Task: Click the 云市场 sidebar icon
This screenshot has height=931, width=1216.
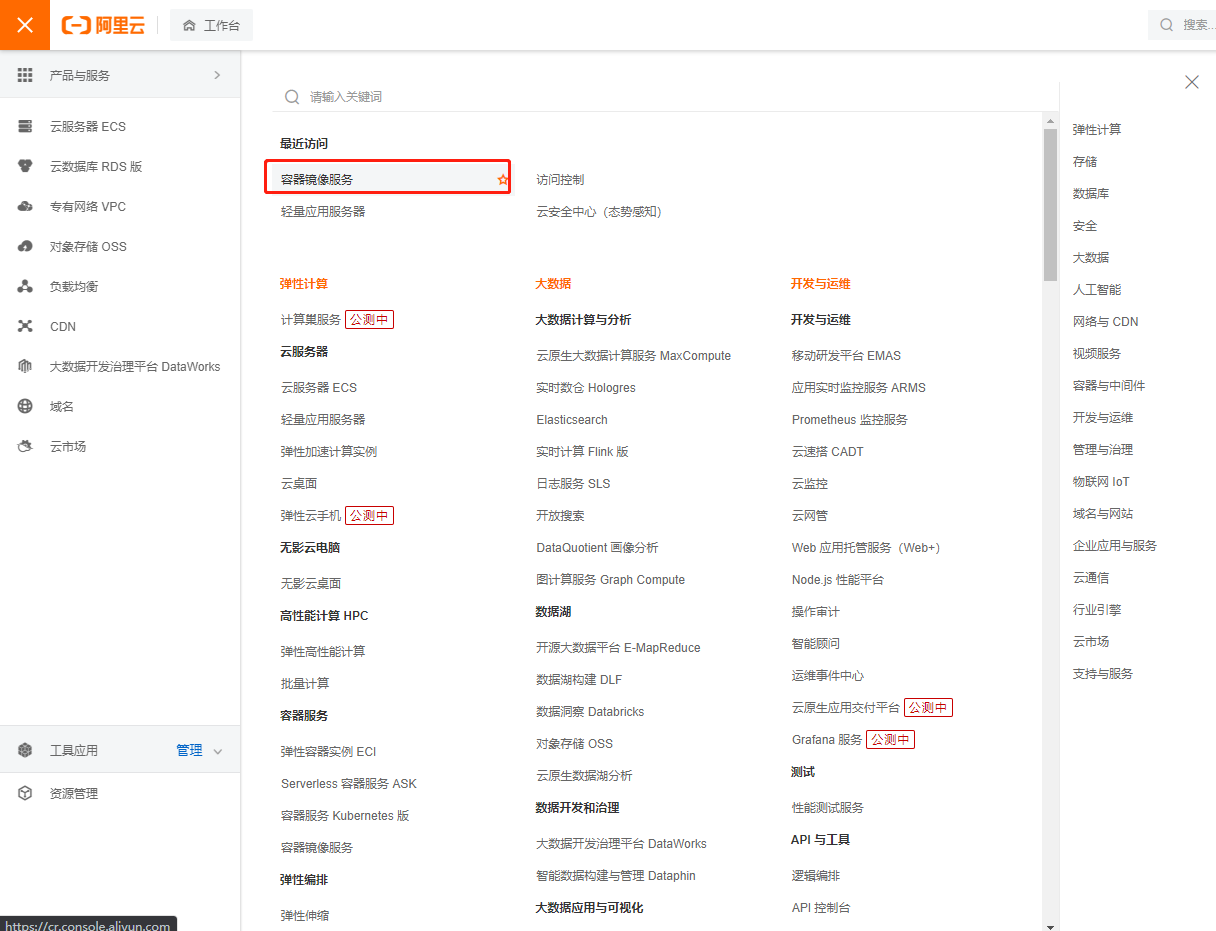Action: (x=26, y=446)
